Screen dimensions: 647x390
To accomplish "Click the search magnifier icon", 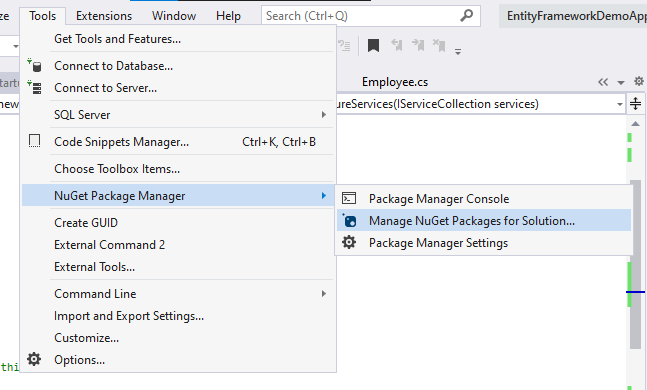I will [x=467, y=16].
